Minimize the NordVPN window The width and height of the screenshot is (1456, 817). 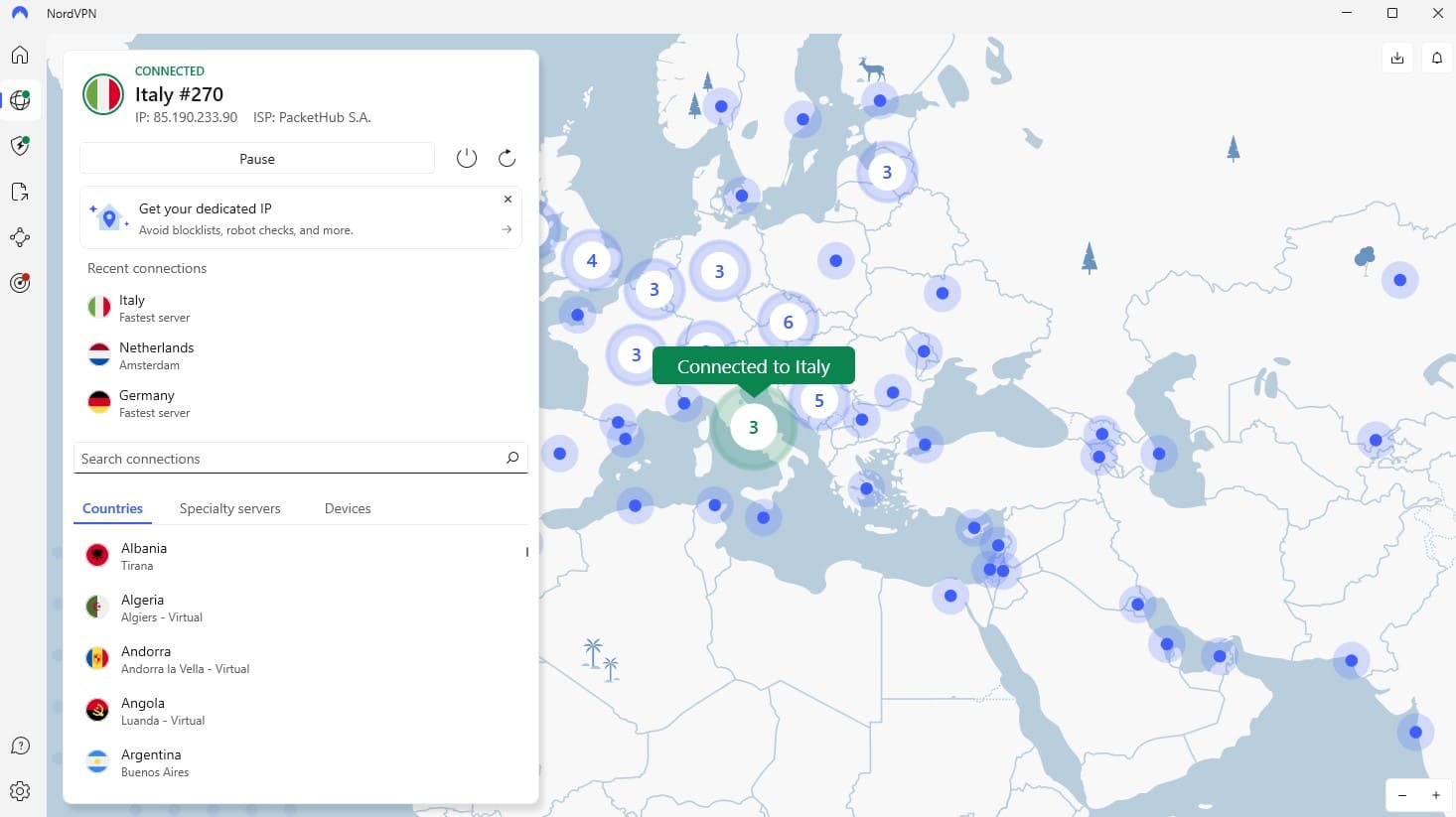click(1347, 13)
